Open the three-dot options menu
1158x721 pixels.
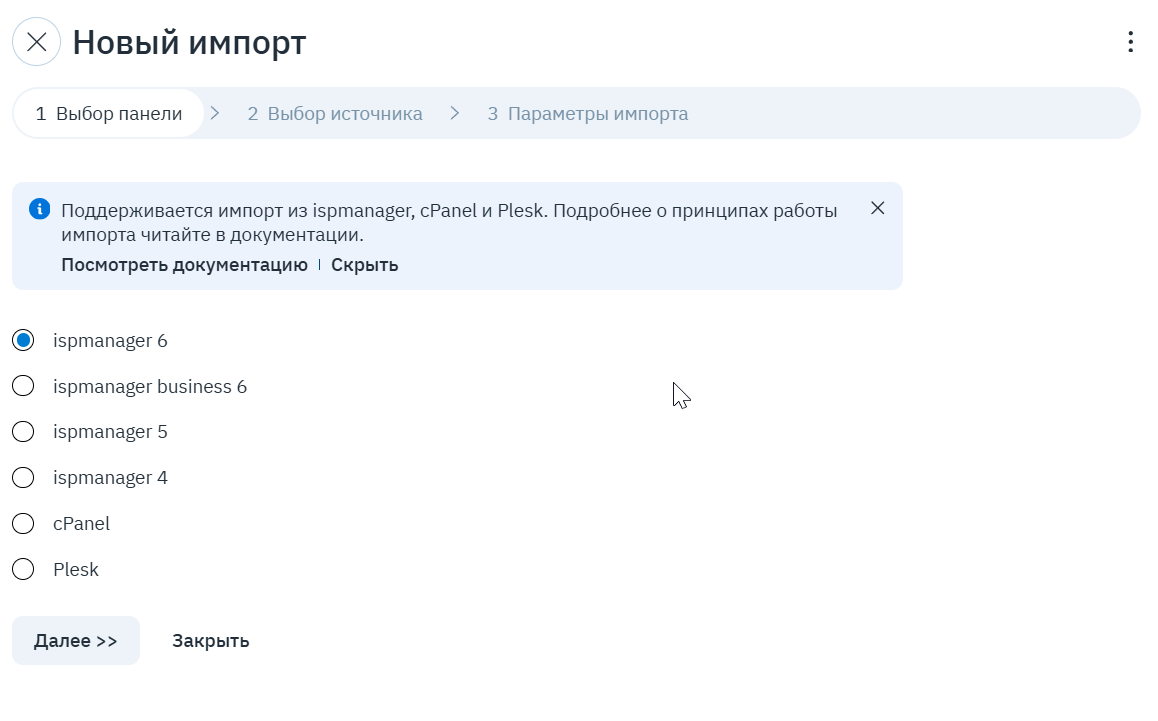[1130, 42]
